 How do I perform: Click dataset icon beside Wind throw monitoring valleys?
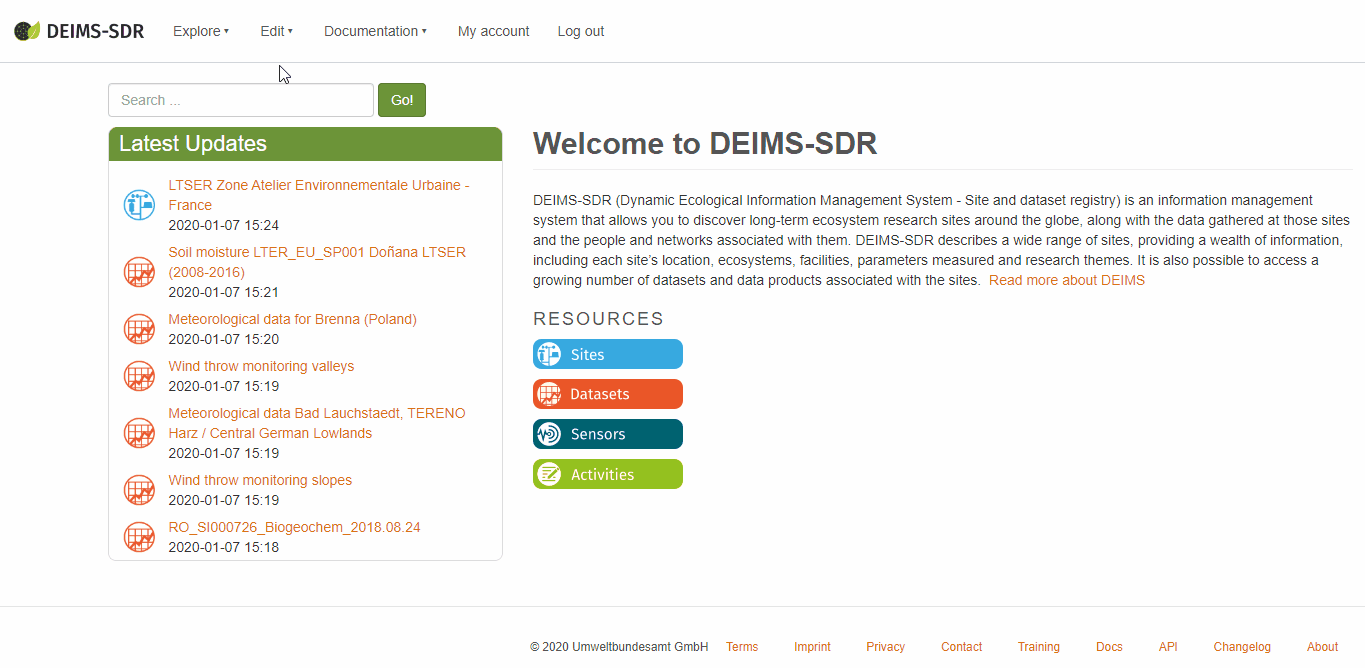pyautogui.click(x=139, y=376)
